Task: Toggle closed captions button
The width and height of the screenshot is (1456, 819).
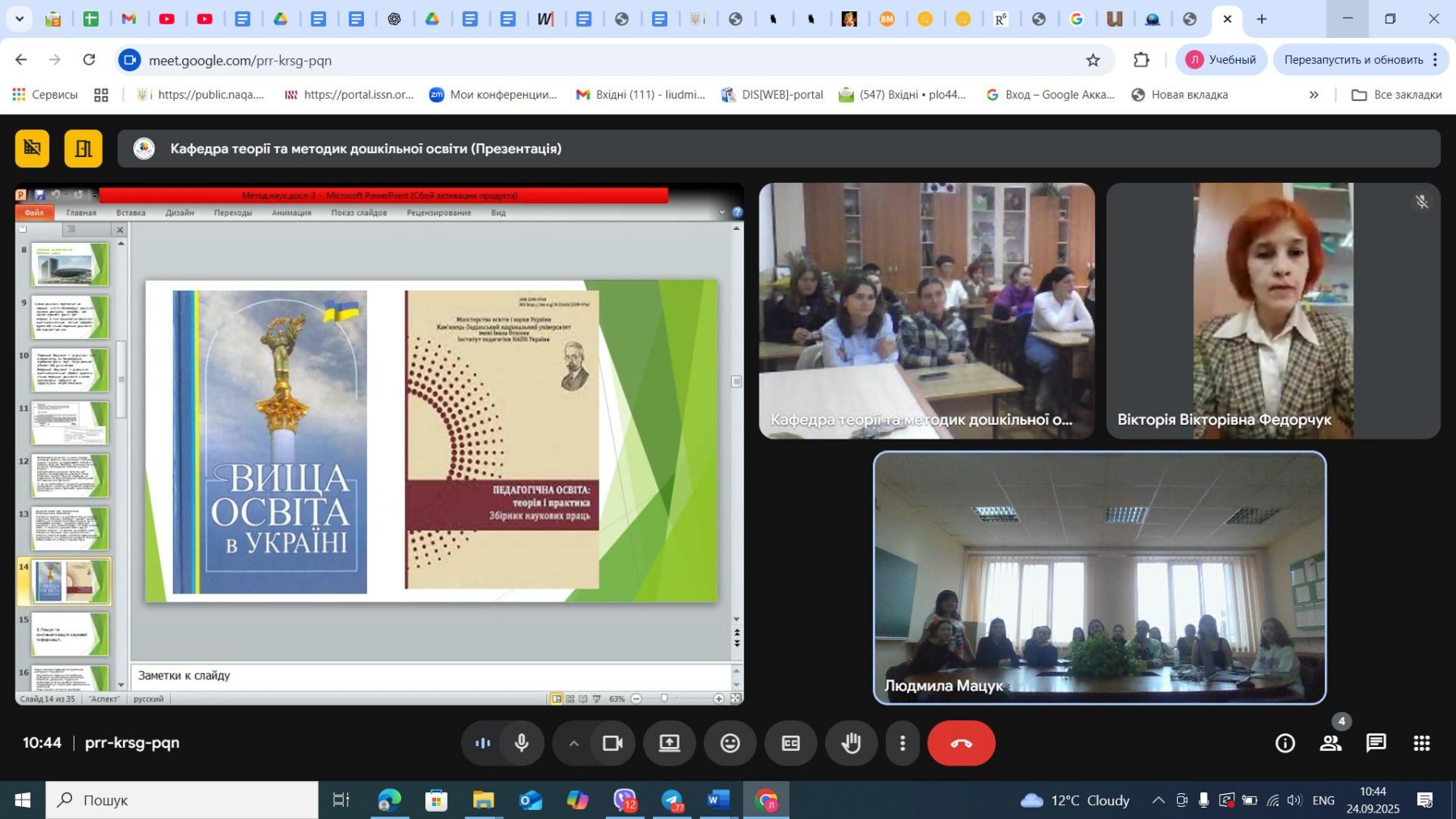Action: point(790,743)
